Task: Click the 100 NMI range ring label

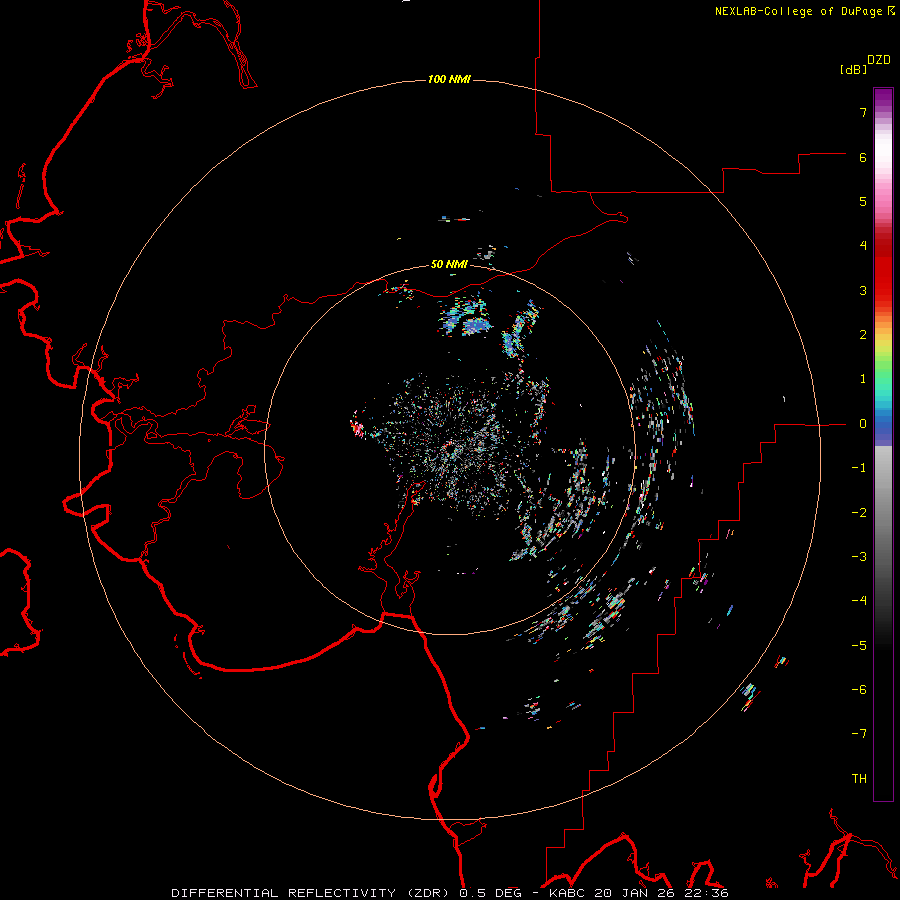Action: [449, 79]
